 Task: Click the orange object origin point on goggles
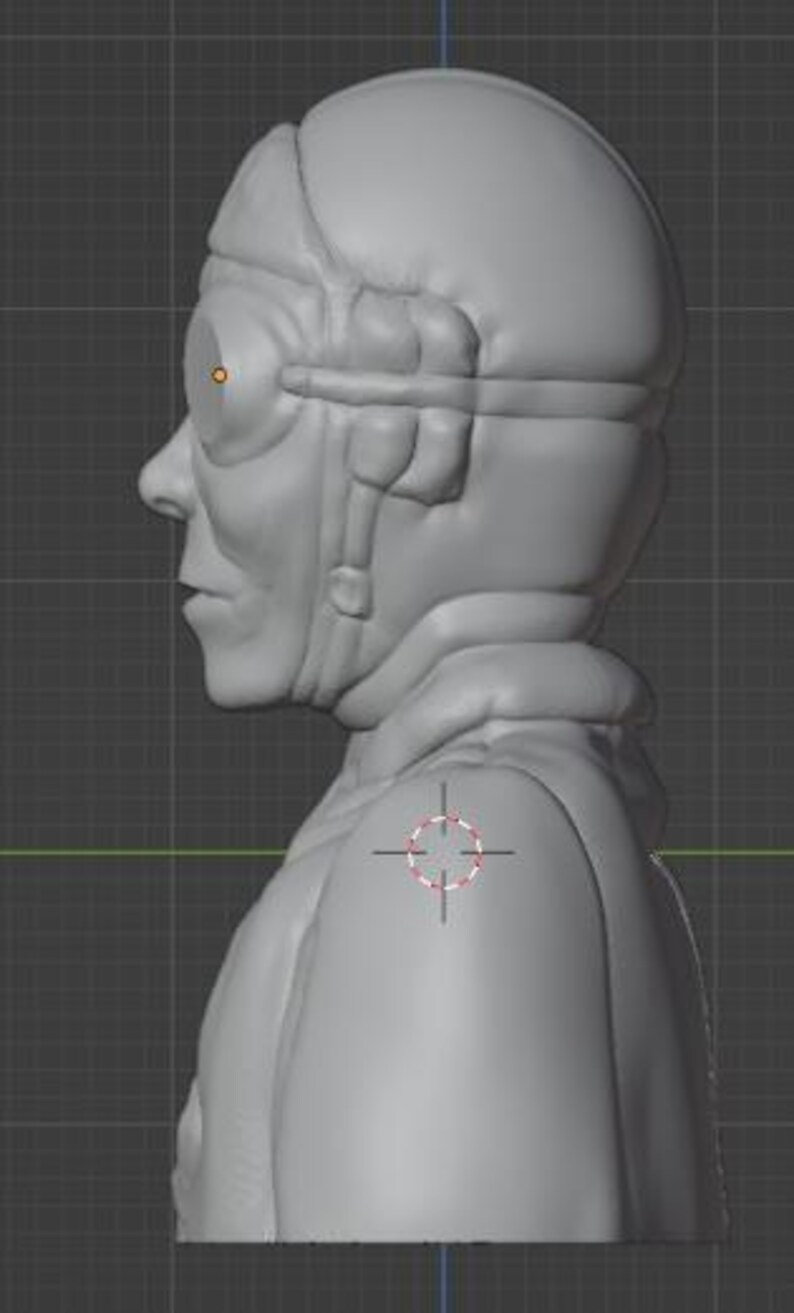(220, 376)
